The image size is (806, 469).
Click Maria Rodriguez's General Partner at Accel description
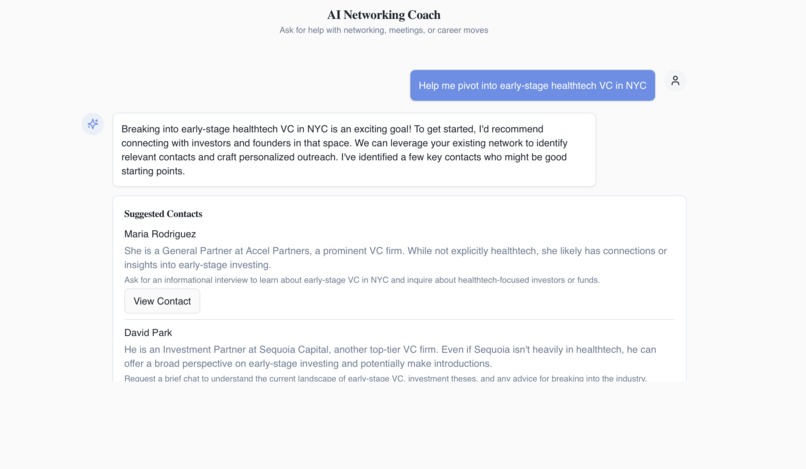(x=395, y=258)
